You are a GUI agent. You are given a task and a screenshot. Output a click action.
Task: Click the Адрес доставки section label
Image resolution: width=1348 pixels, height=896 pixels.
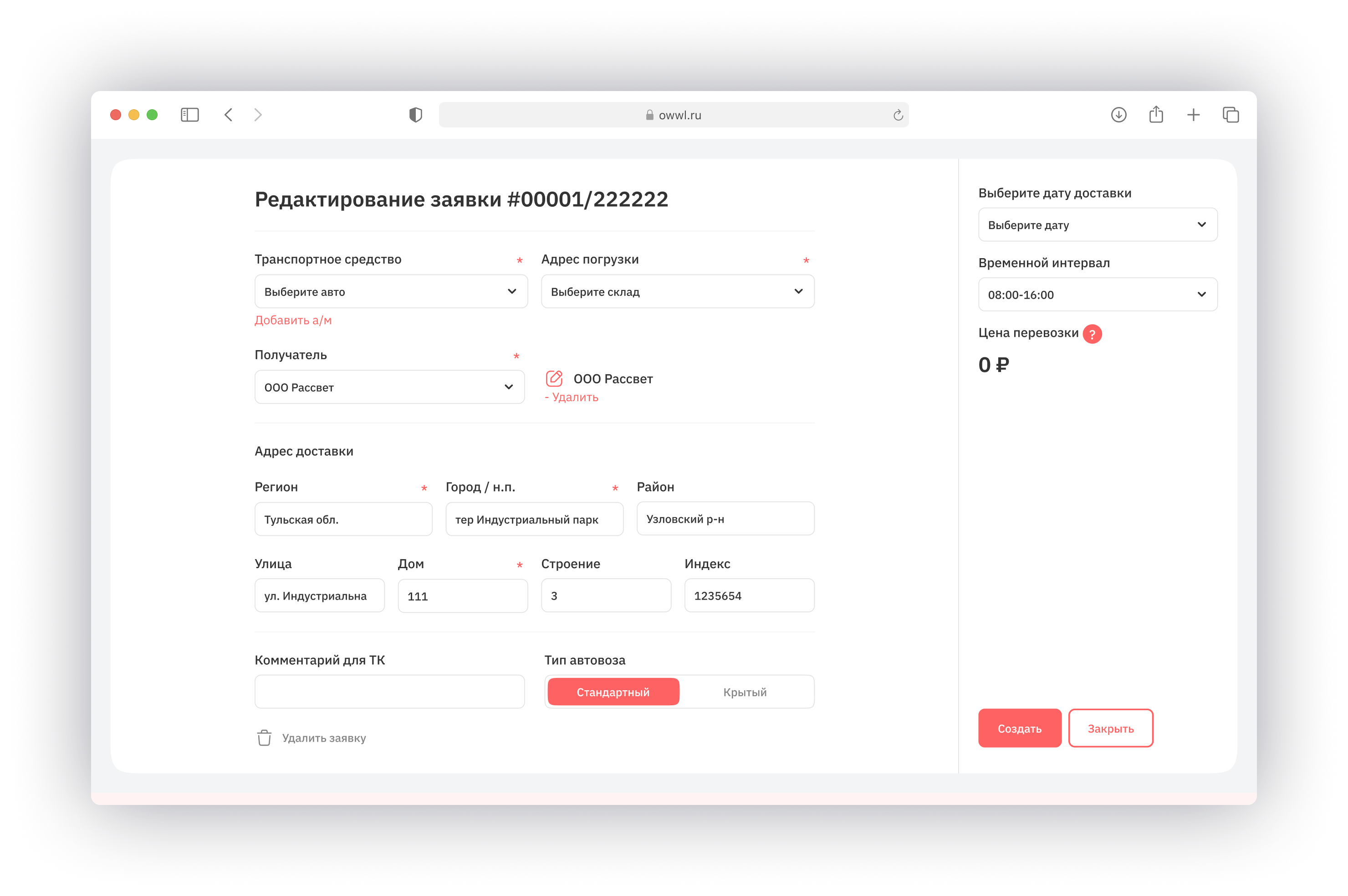(x=303, y=451)
